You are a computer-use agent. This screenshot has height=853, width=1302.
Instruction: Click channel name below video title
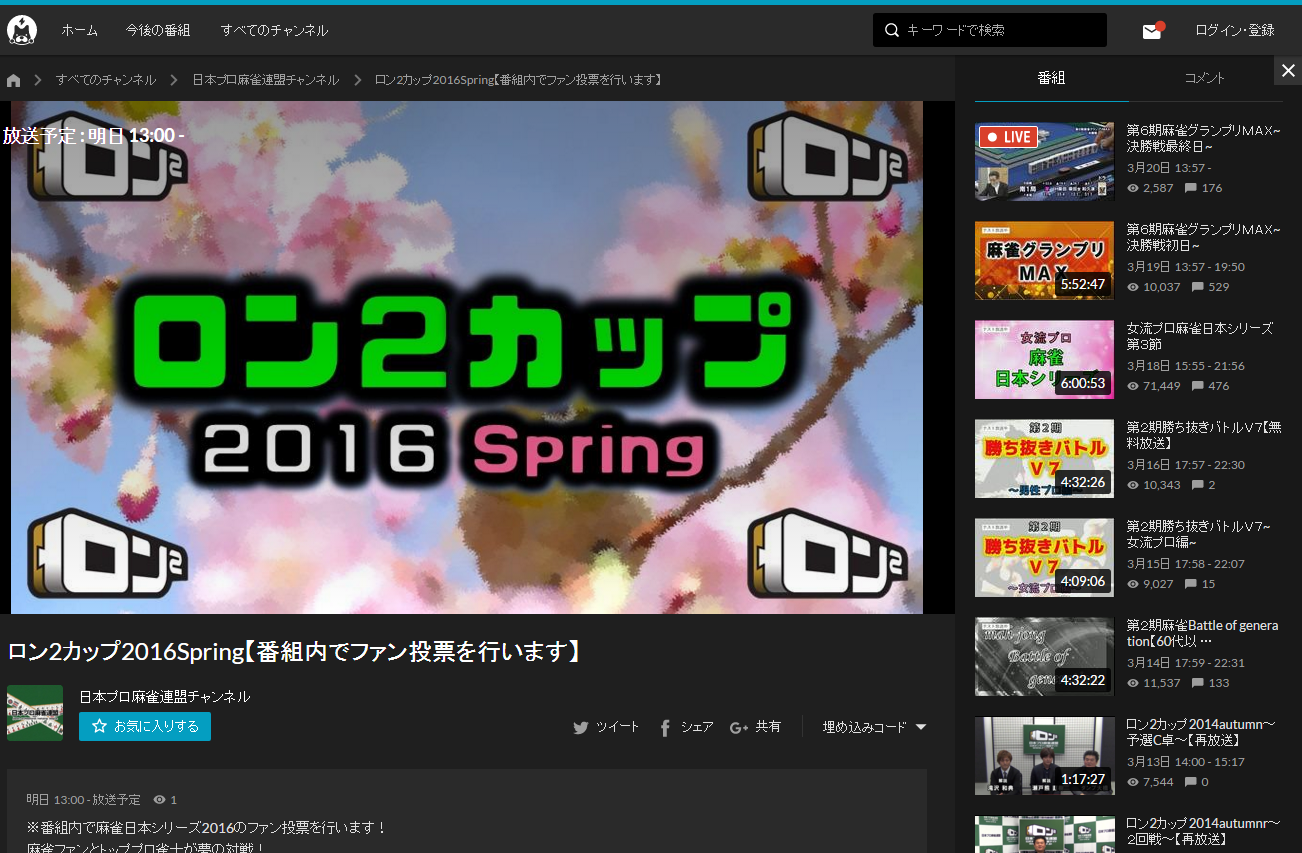coord(165,697)
